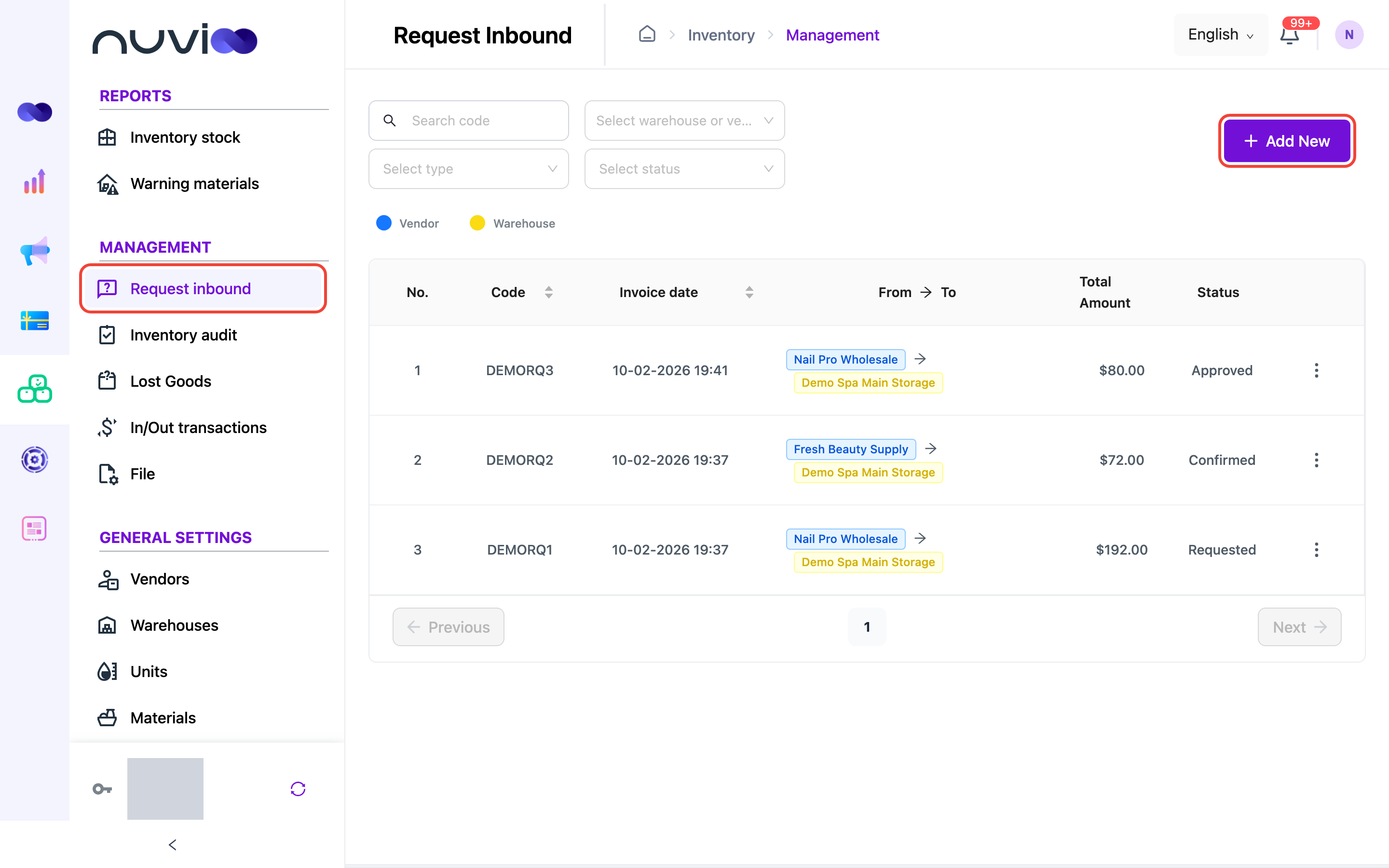Open the English language dropdown
The width and height of the screenshot is (1389, 868).
pos(1220,35)
